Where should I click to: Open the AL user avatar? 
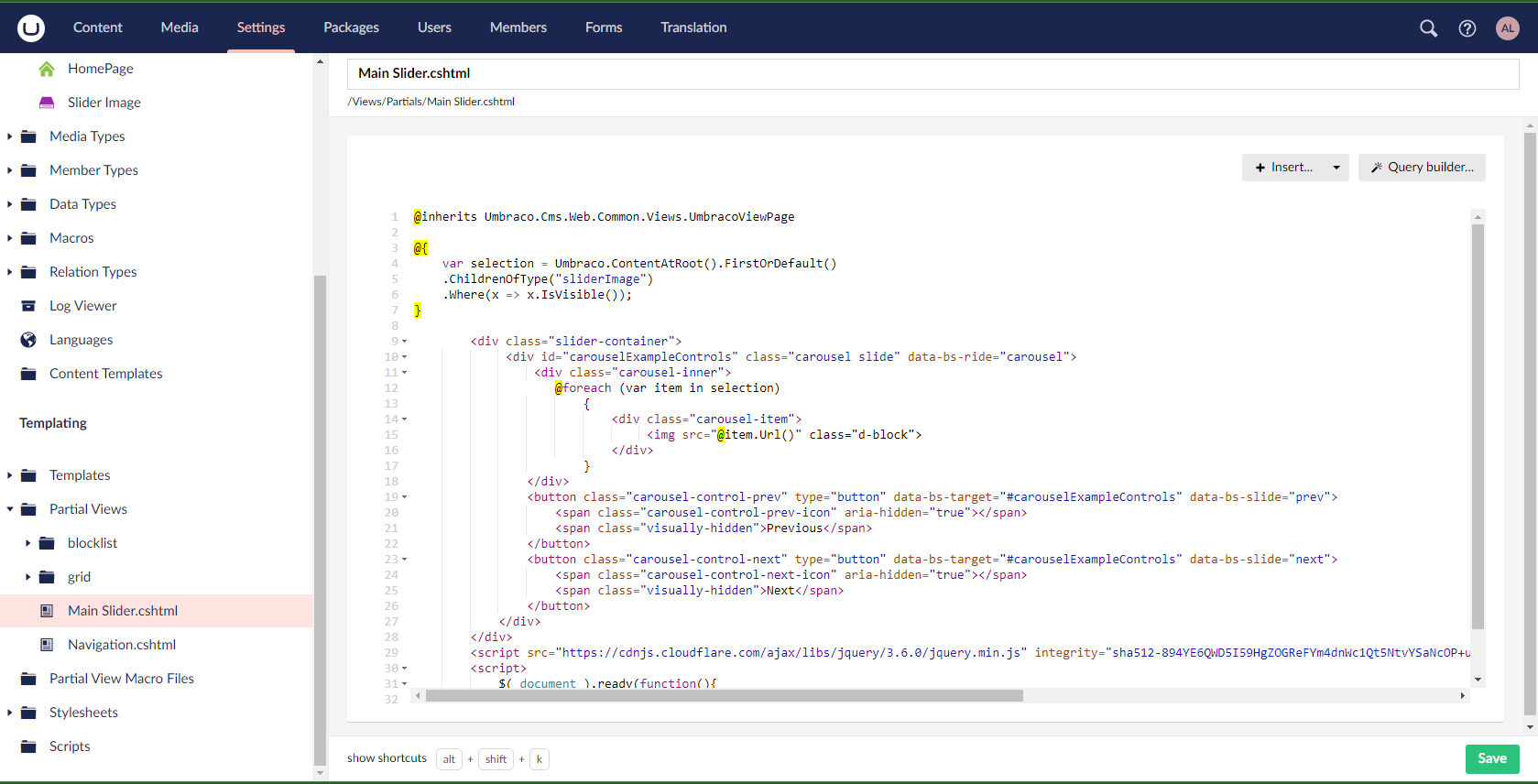1507,28
